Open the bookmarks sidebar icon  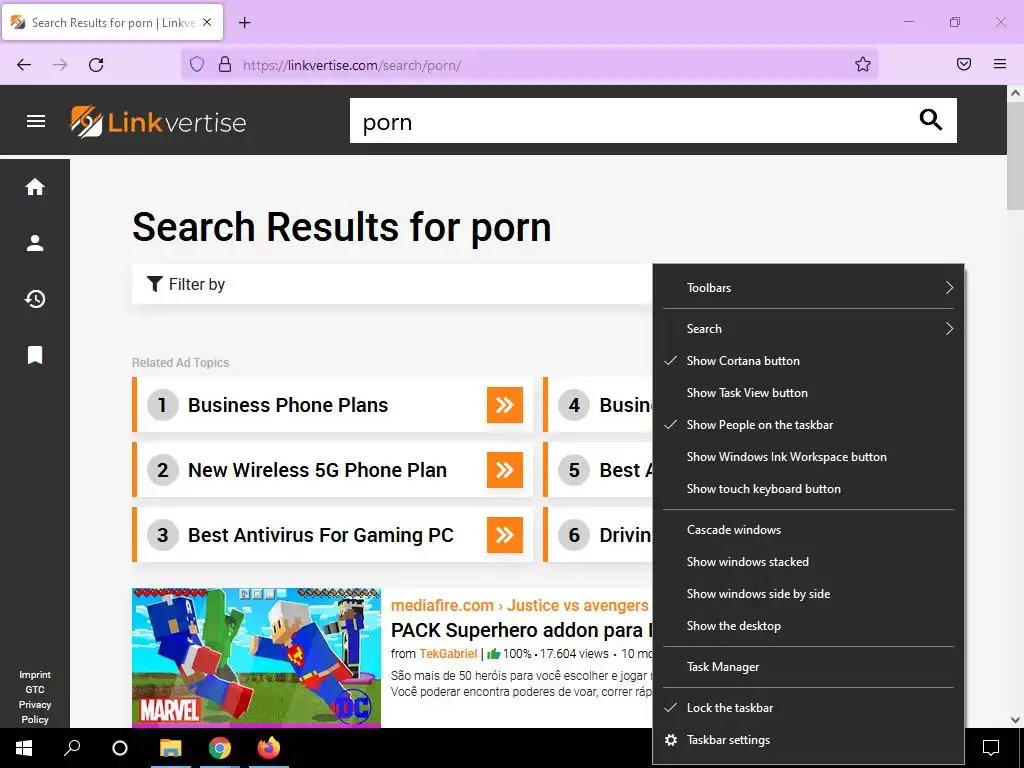(x=35, y=355)
